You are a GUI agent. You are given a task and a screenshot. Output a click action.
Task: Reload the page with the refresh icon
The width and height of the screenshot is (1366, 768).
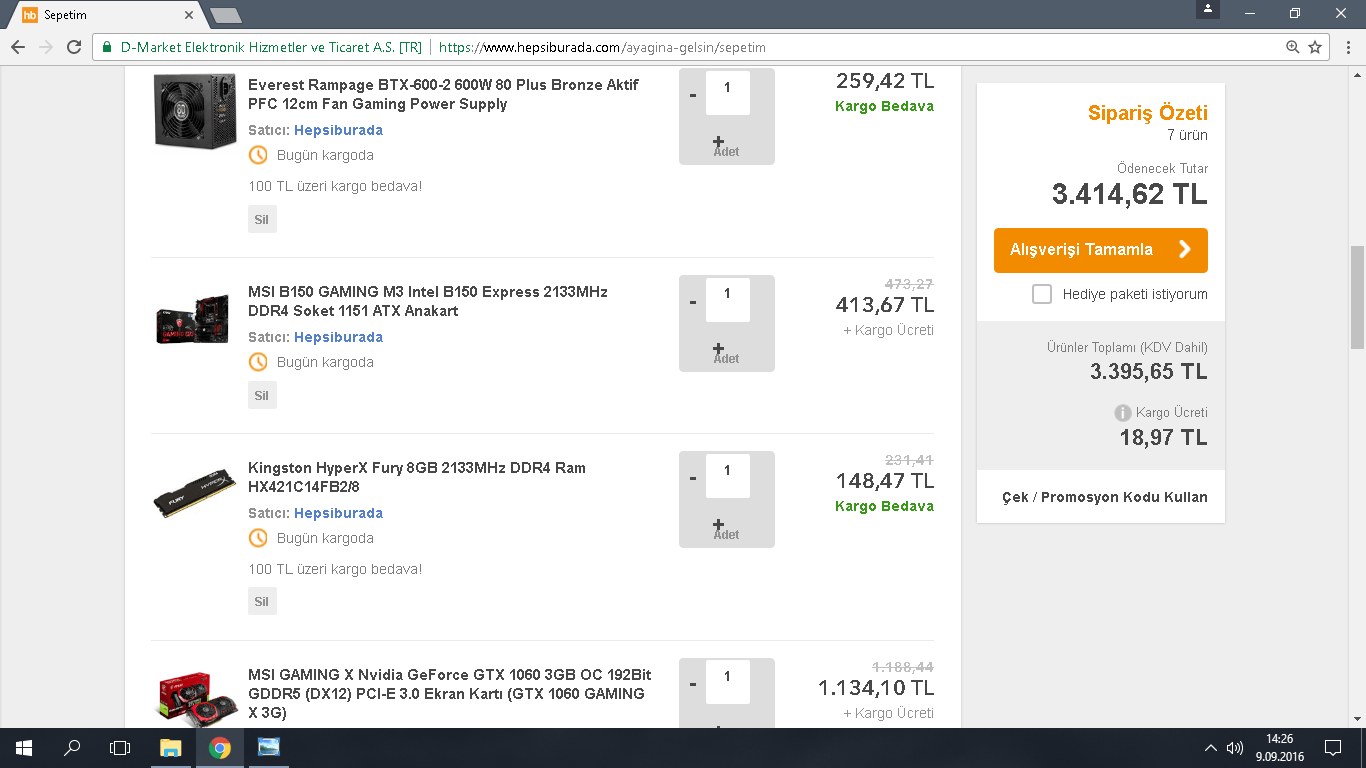(74, 47)
